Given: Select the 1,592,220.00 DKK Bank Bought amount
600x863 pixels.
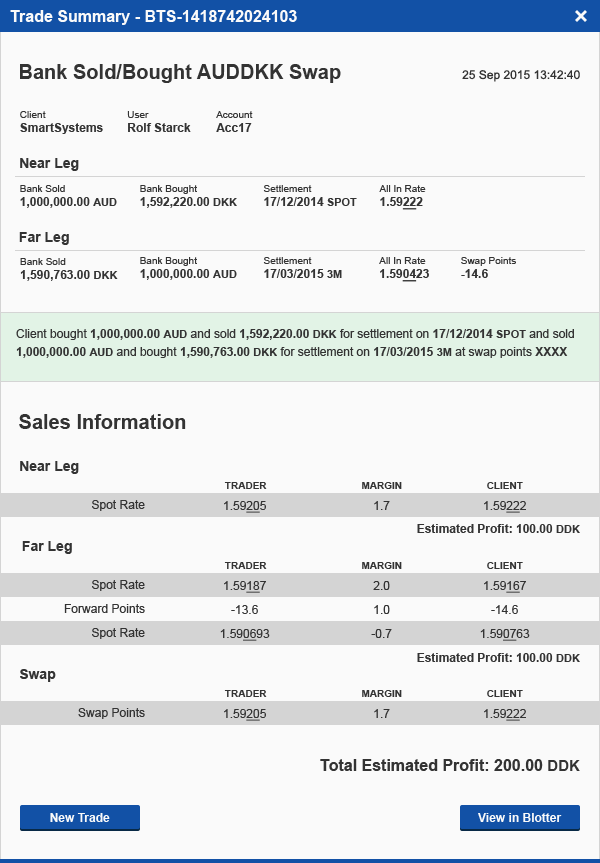Looking at the screenshot, I should tap(188, 202).
